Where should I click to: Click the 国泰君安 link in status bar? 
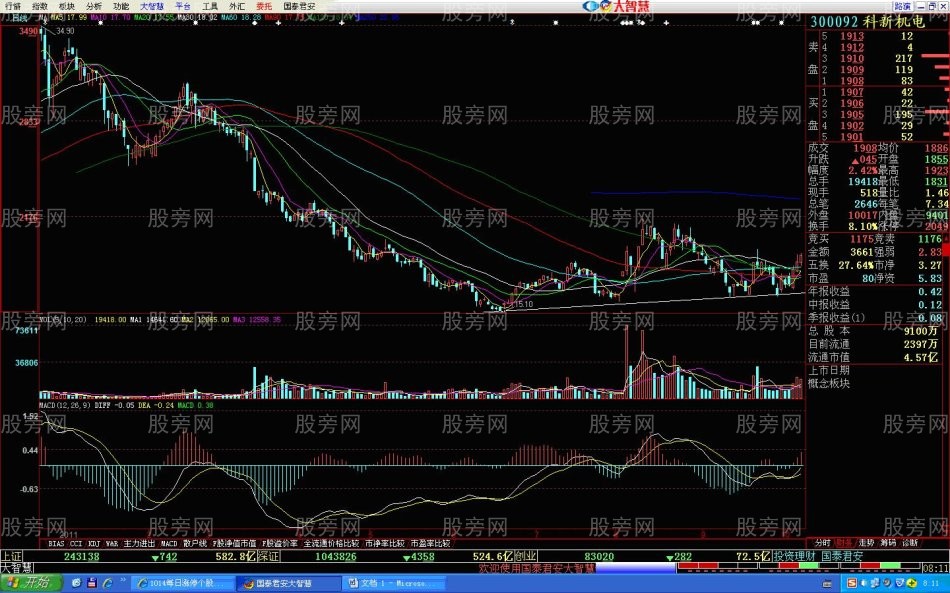coord(842,556)
